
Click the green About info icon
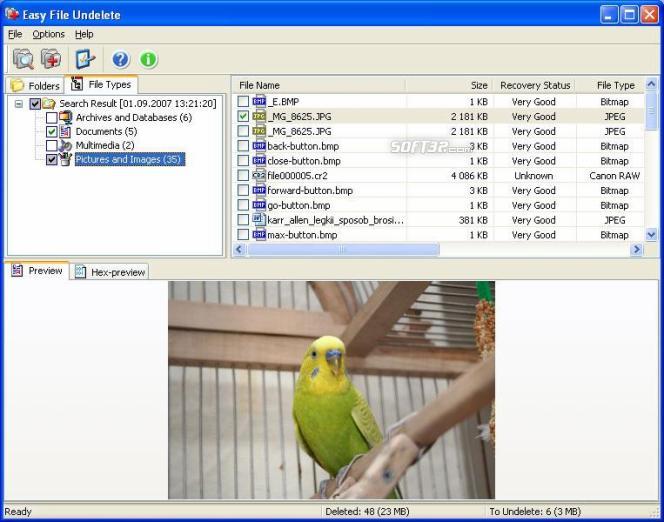(x=148, y=59)
